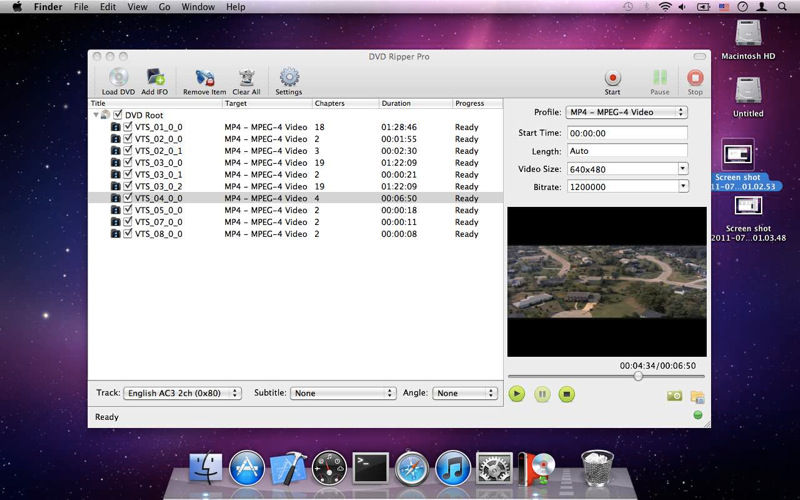This screenshot has width=800, height=500.
Task: Open the File menu
Action: coord(81,7)
